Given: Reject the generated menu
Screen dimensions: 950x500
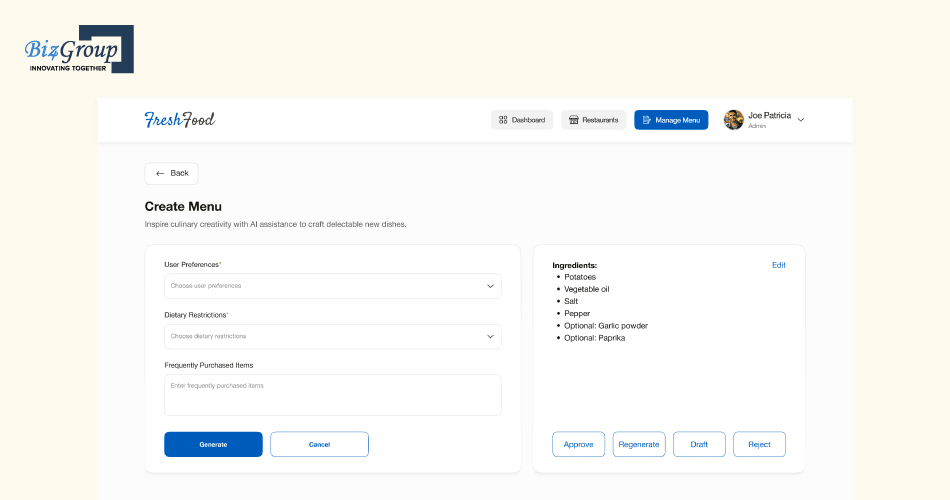Looking at the screenshot, I should [x=759, y=444].
